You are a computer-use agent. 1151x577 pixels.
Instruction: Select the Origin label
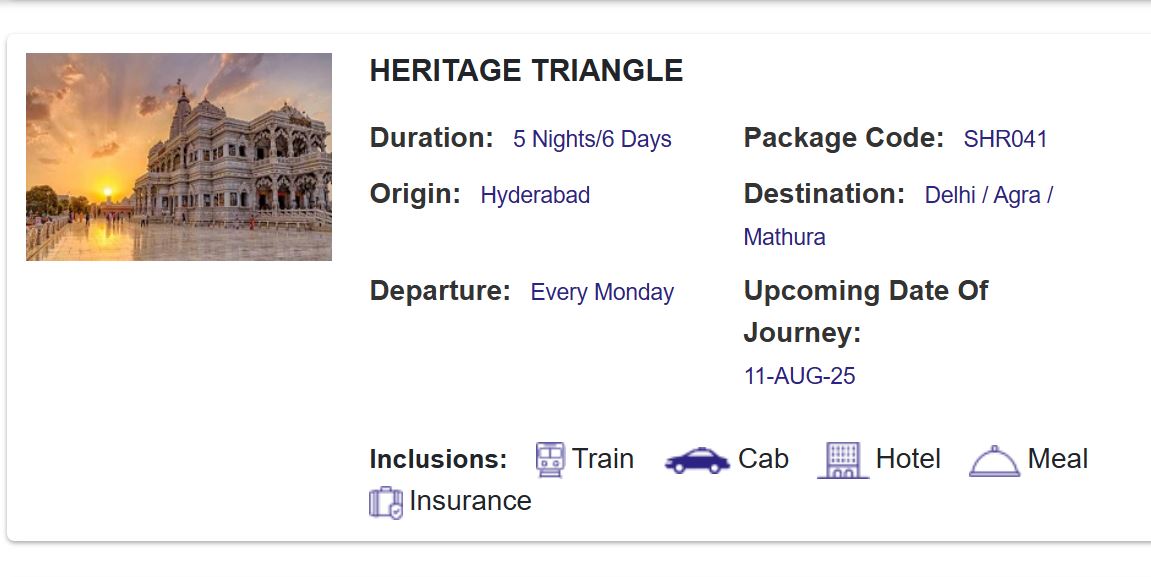pyautogui.click(x=413, y=195)
